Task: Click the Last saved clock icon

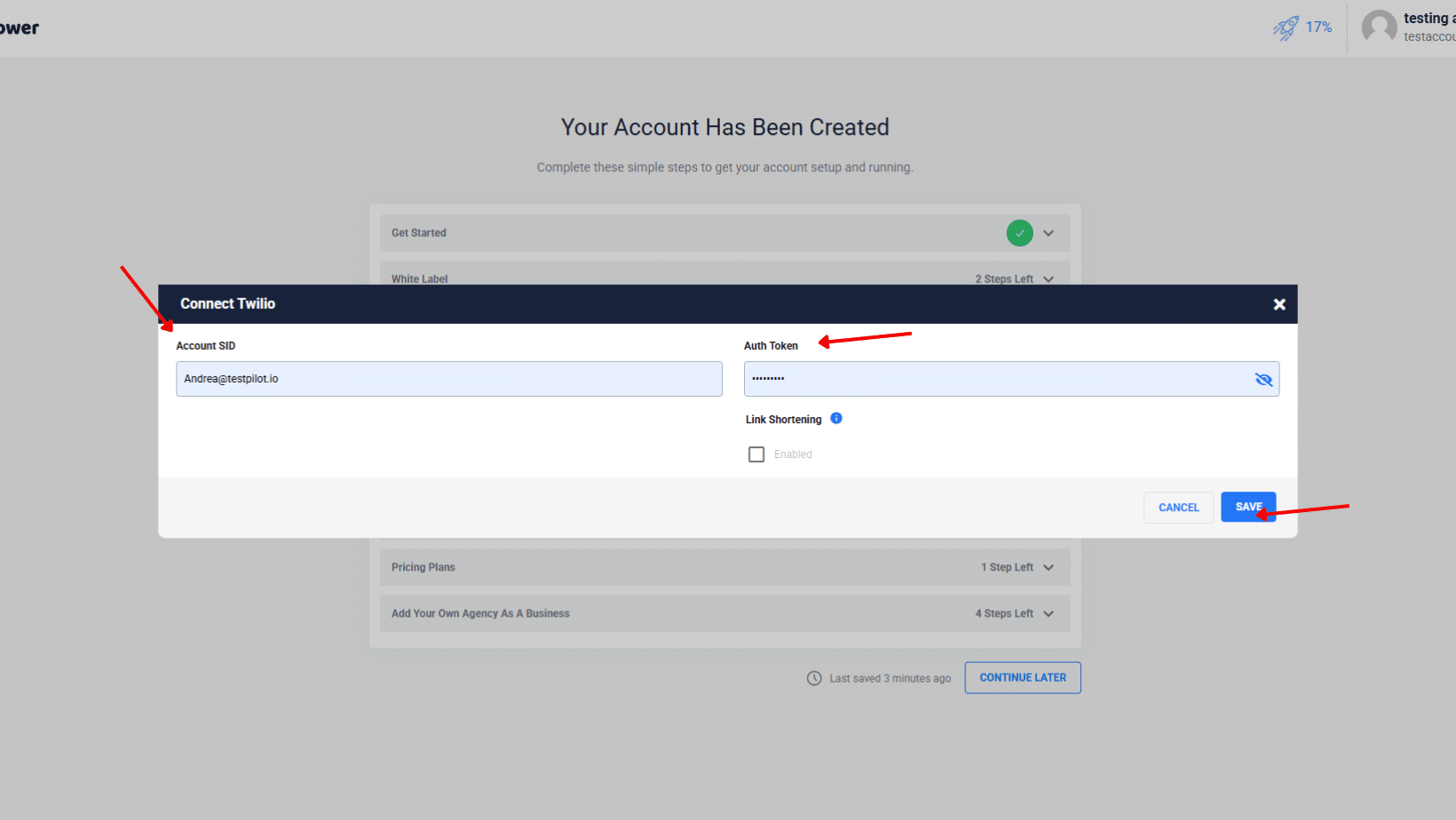Action: coord(814,679)
